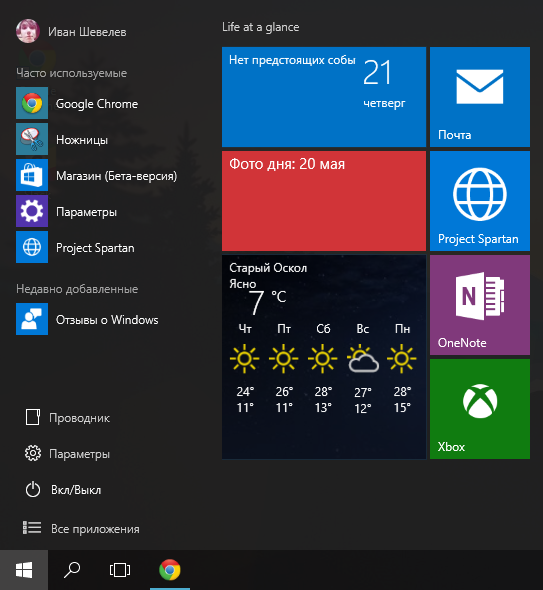Click the Нет предстоящих собы calendar text
Image resolution: width=543 pixels, height=590 pixels.
[x=292, y=60]
